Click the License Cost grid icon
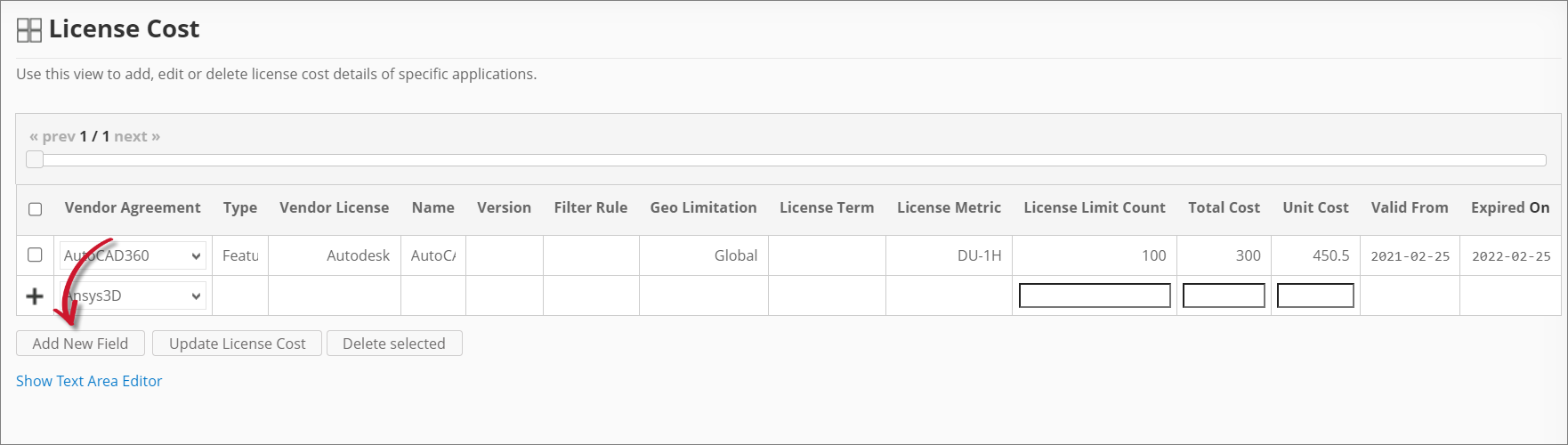Viewport: 1568px width, 445px height. [x=29, y=30]
